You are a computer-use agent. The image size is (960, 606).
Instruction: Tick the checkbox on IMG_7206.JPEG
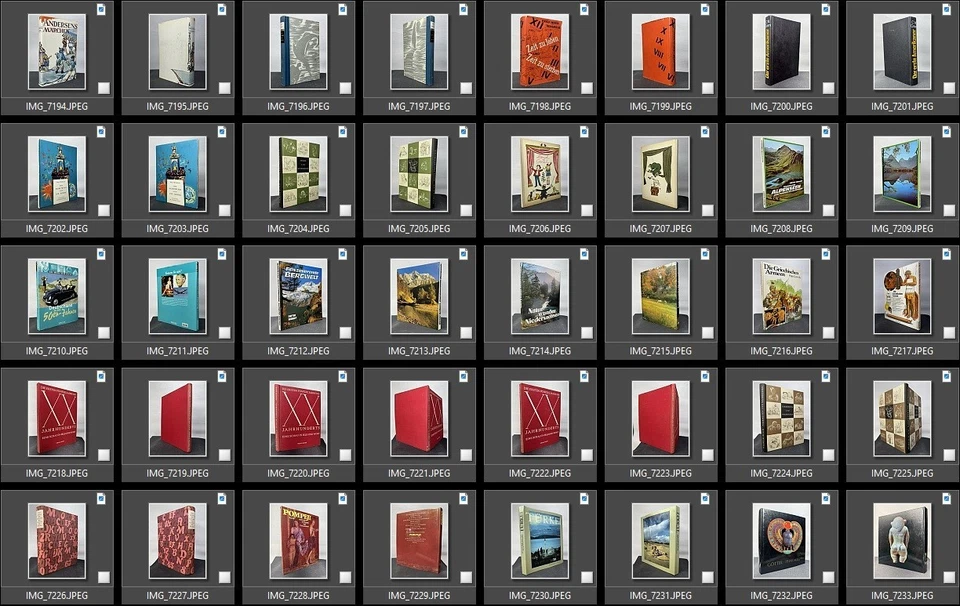587,211
